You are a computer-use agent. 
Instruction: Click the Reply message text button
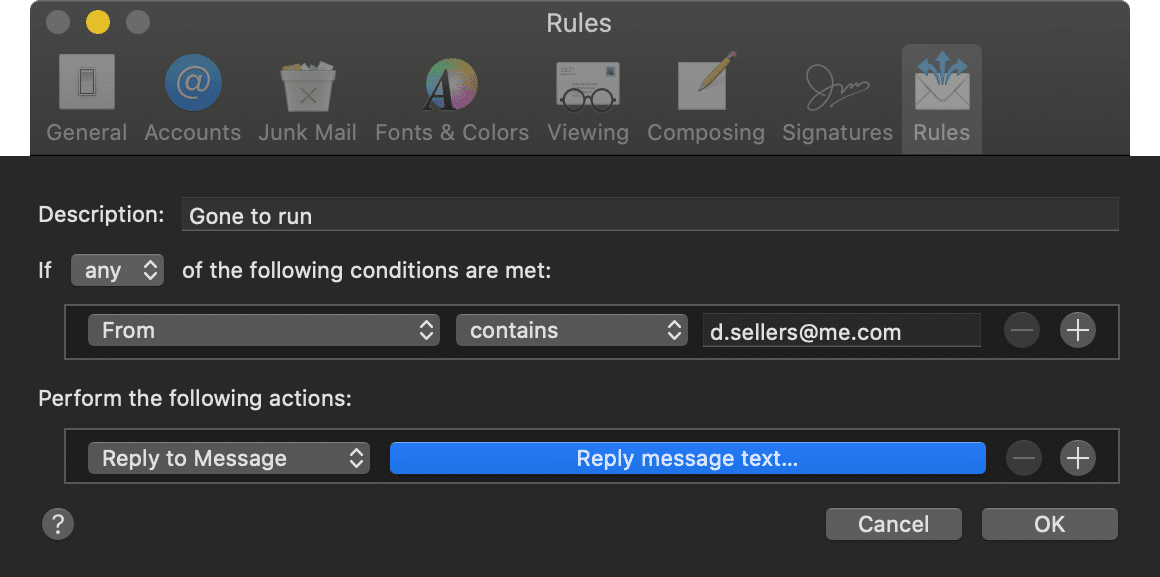pos(687,458)
